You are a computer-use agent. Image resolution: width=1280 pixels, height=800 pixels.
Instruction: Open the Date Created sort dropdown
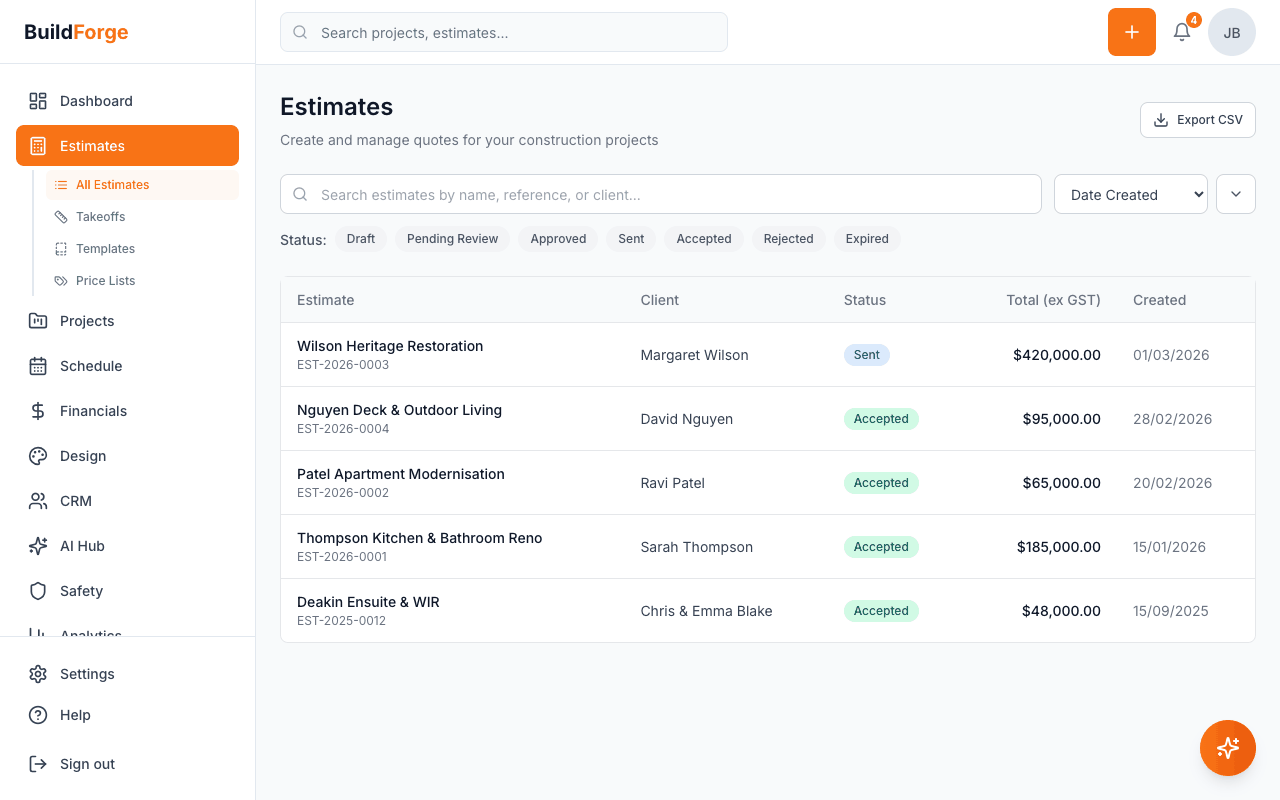point(1130,194)
